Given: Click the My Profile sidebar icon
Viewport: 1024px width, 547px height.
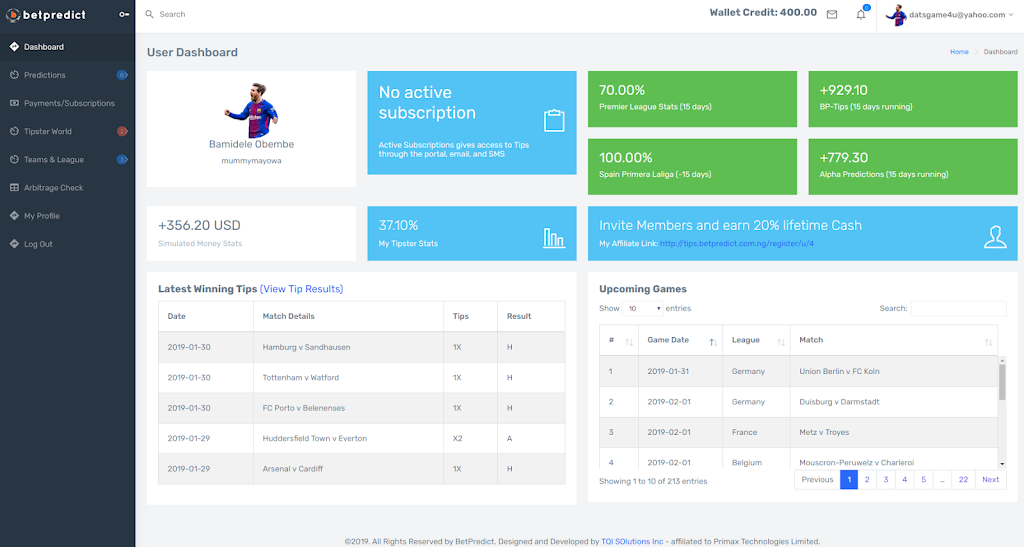Looking at the screenshot, I should [x=14, y=215].
